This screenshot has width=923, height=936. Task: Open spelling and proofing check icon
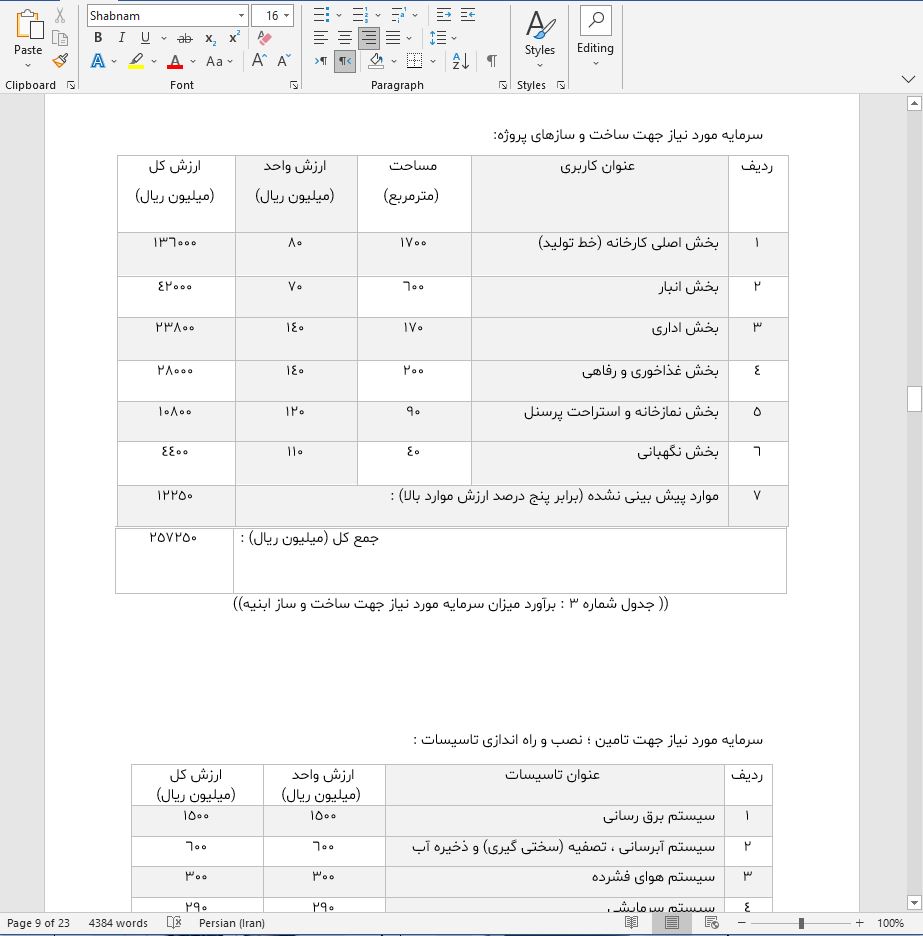pos(174,922)
